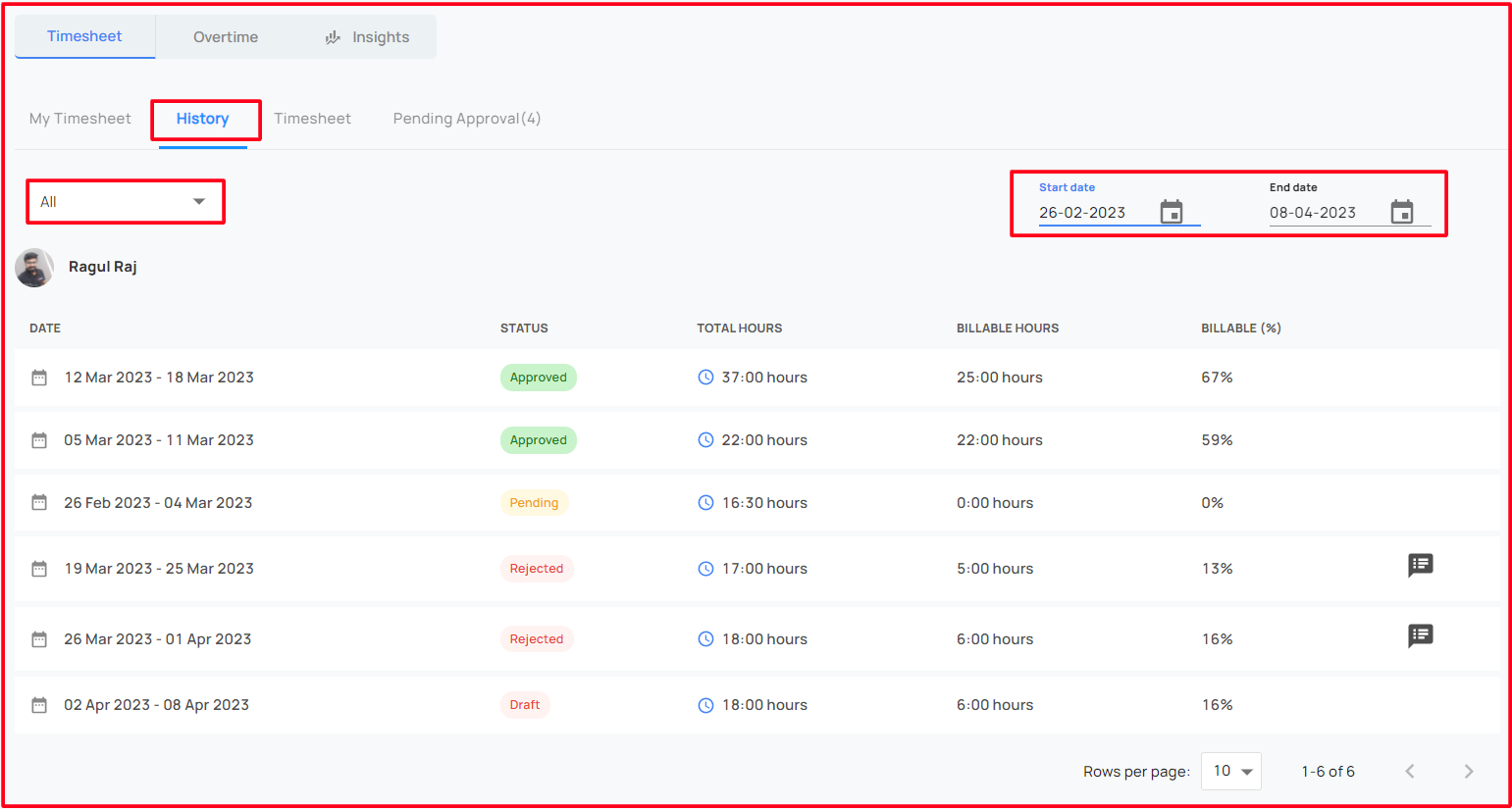Click the Insights chart icon
Viewport: 1512px width, 809px height.
pyautogui.click(x=333, y=37)
